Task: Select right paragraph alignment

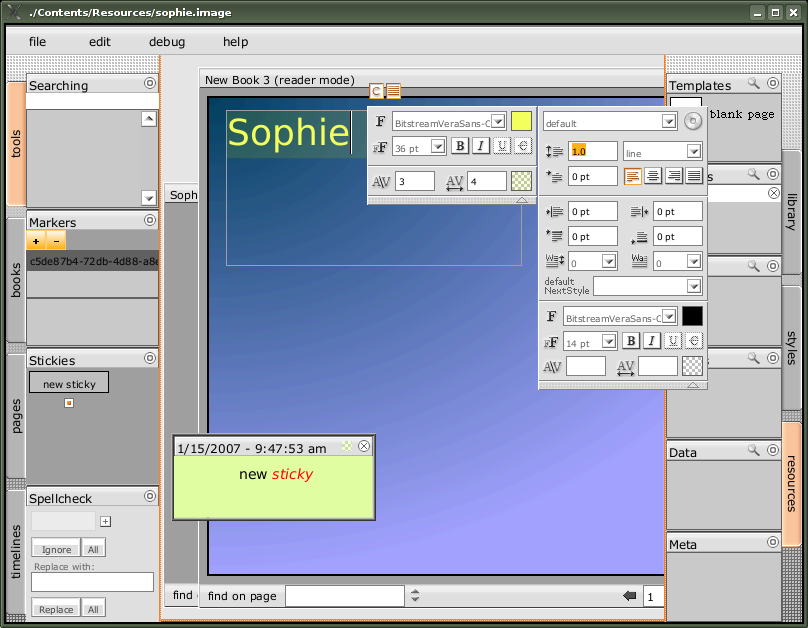Action: [674, 176]
